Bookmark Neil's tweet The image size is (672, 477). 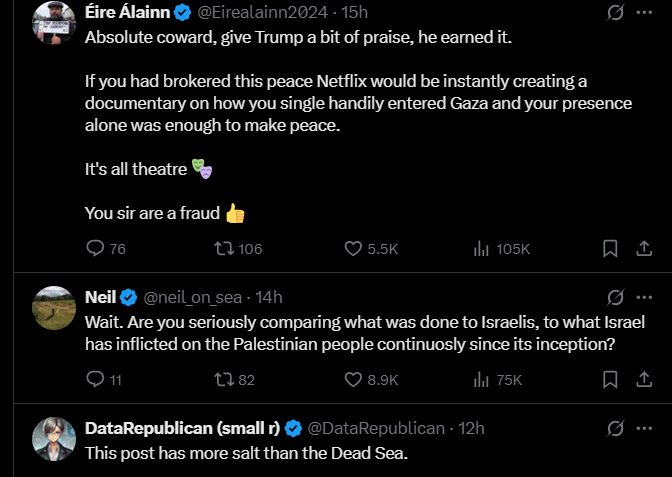tap(610, 379)
